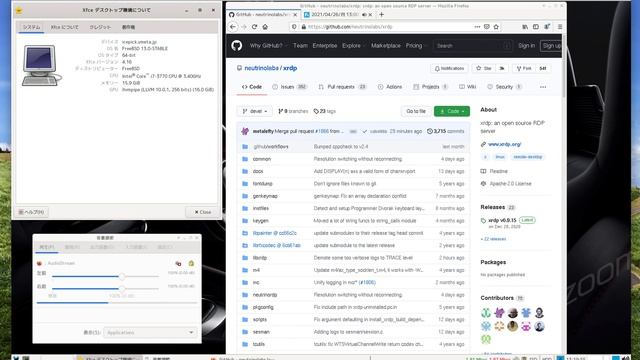Switch to Issues tab
The height and width of the screenshot is (360, 640).
289,87
